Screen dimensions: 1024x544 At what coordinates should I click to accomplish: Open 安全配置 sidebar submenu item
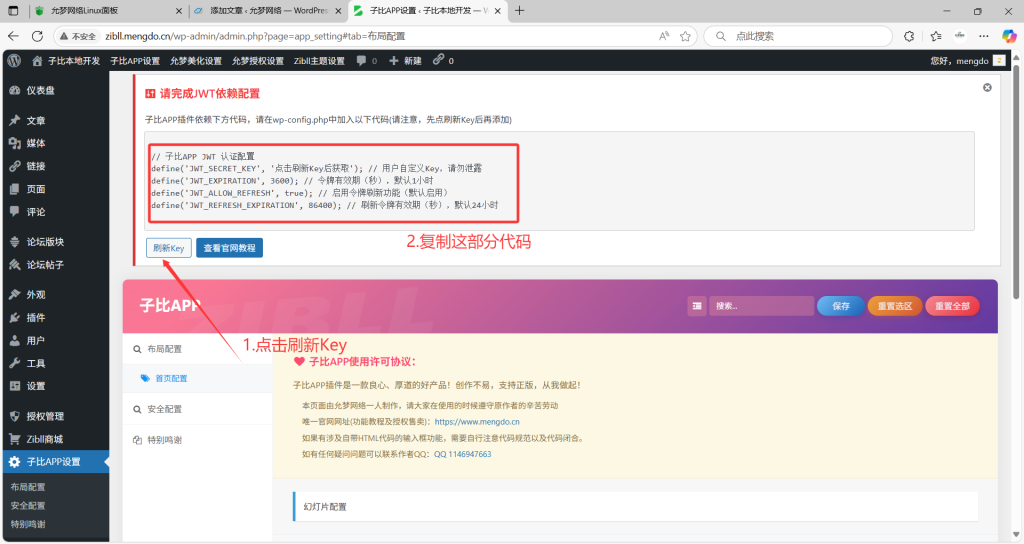click(x=28, y=505)
